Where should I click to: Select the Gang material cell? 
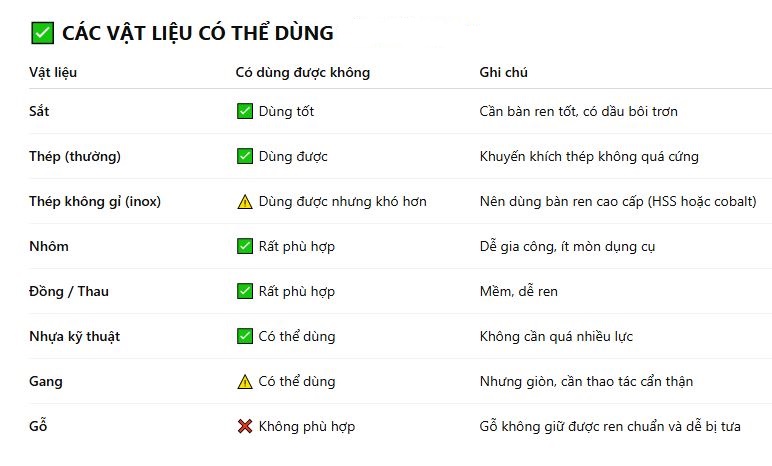tap(46, 382)
